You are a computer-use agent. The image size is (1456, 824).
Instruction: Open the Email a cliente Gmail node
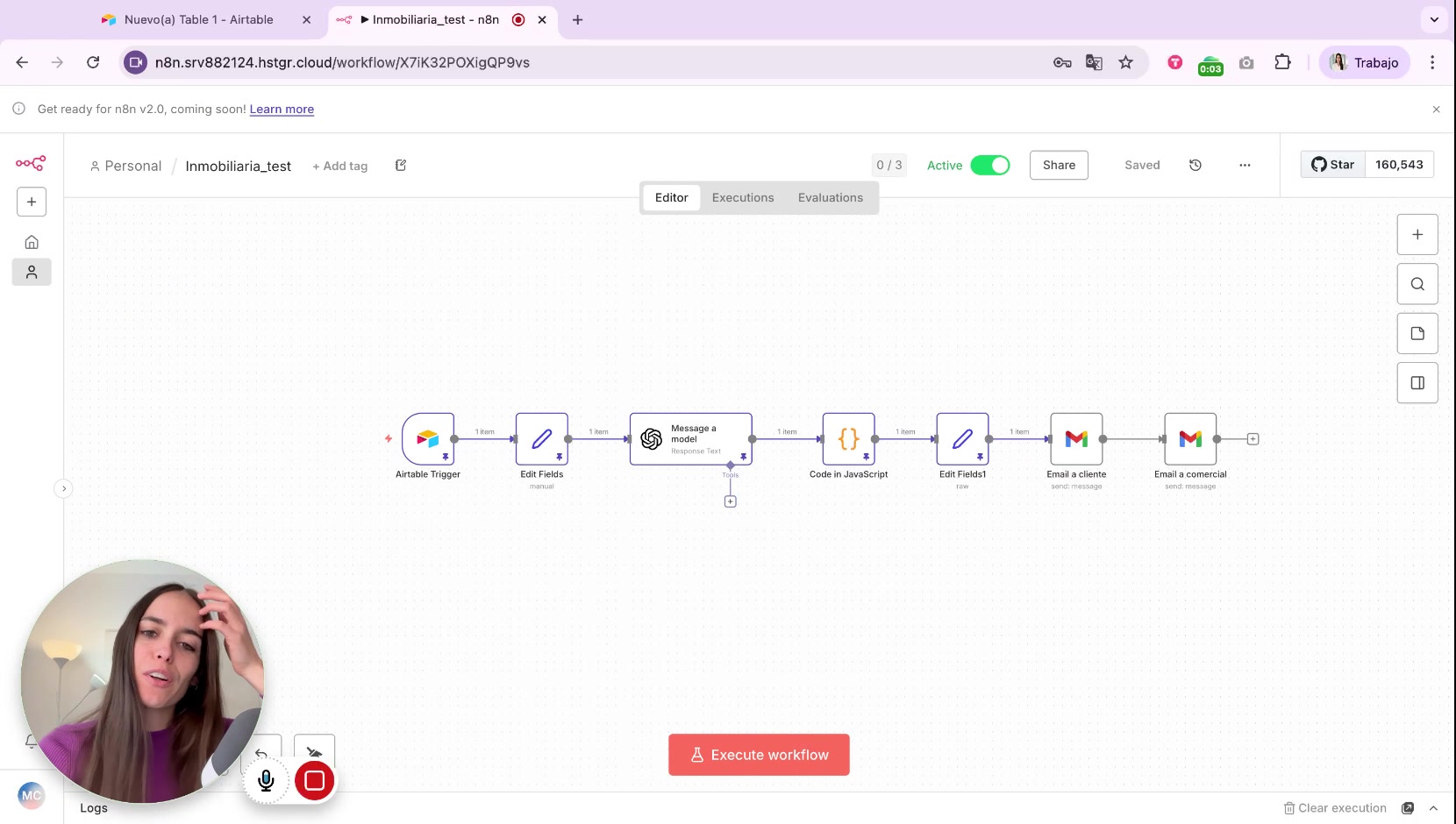[x=1076, y=438]
